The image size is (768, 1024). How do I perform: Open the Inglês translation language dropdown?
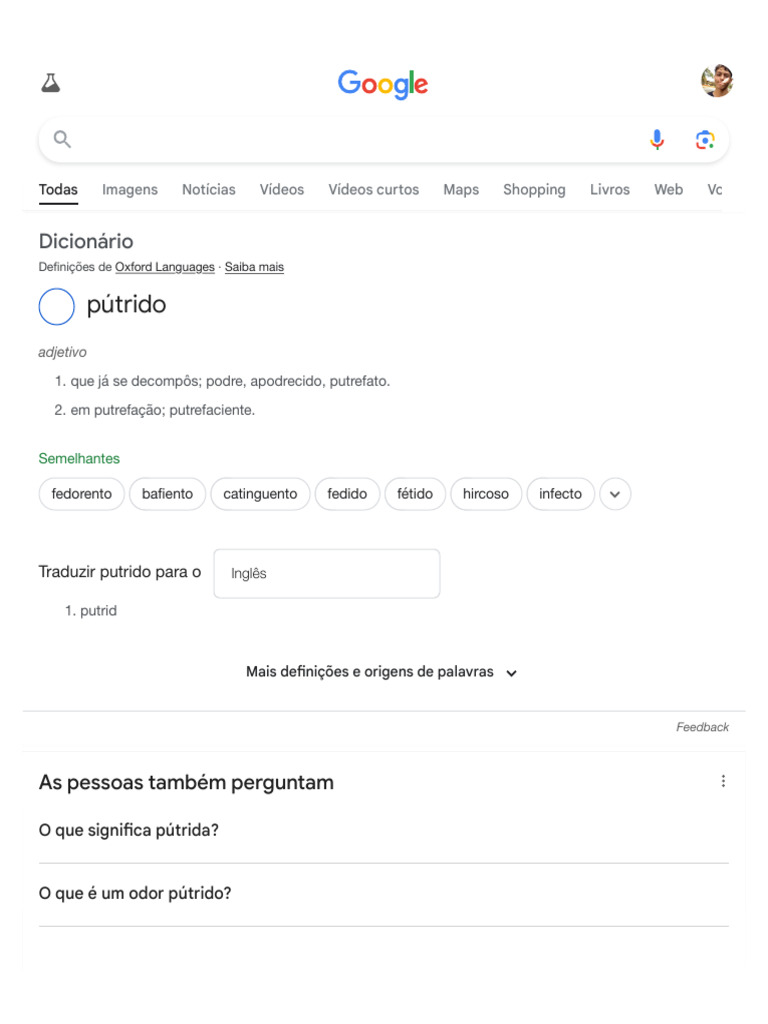tap(326, 574)
